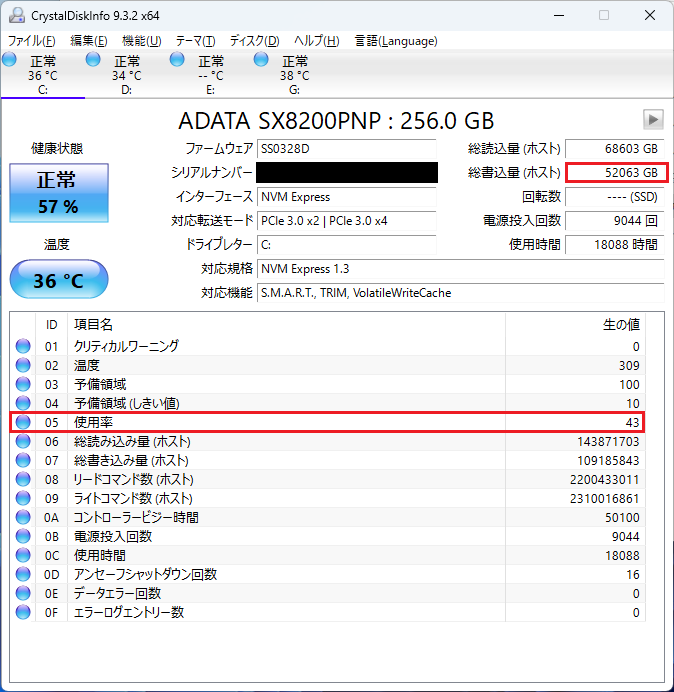Click raw value 143871703
Screen dimensions: 674x692
click(608, 441)
